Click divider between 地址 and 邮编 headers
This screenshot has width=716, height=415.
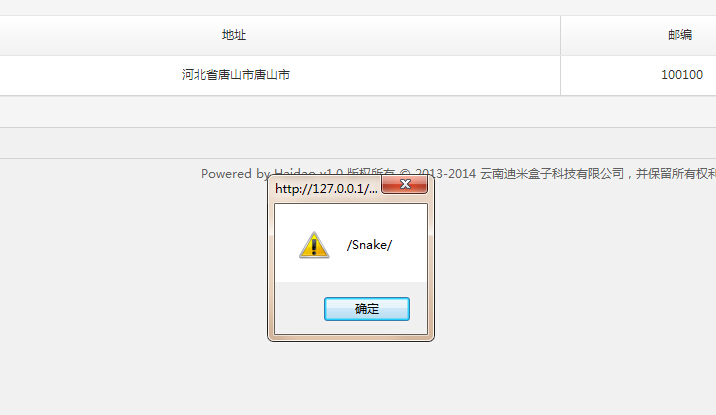click(561, 35)
